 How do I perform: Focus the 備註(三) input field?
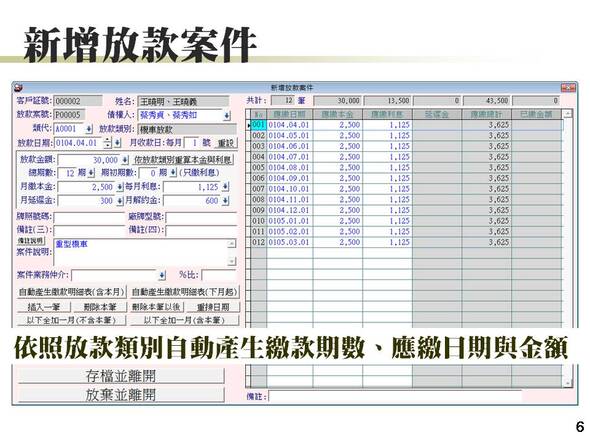click(89, 230)
